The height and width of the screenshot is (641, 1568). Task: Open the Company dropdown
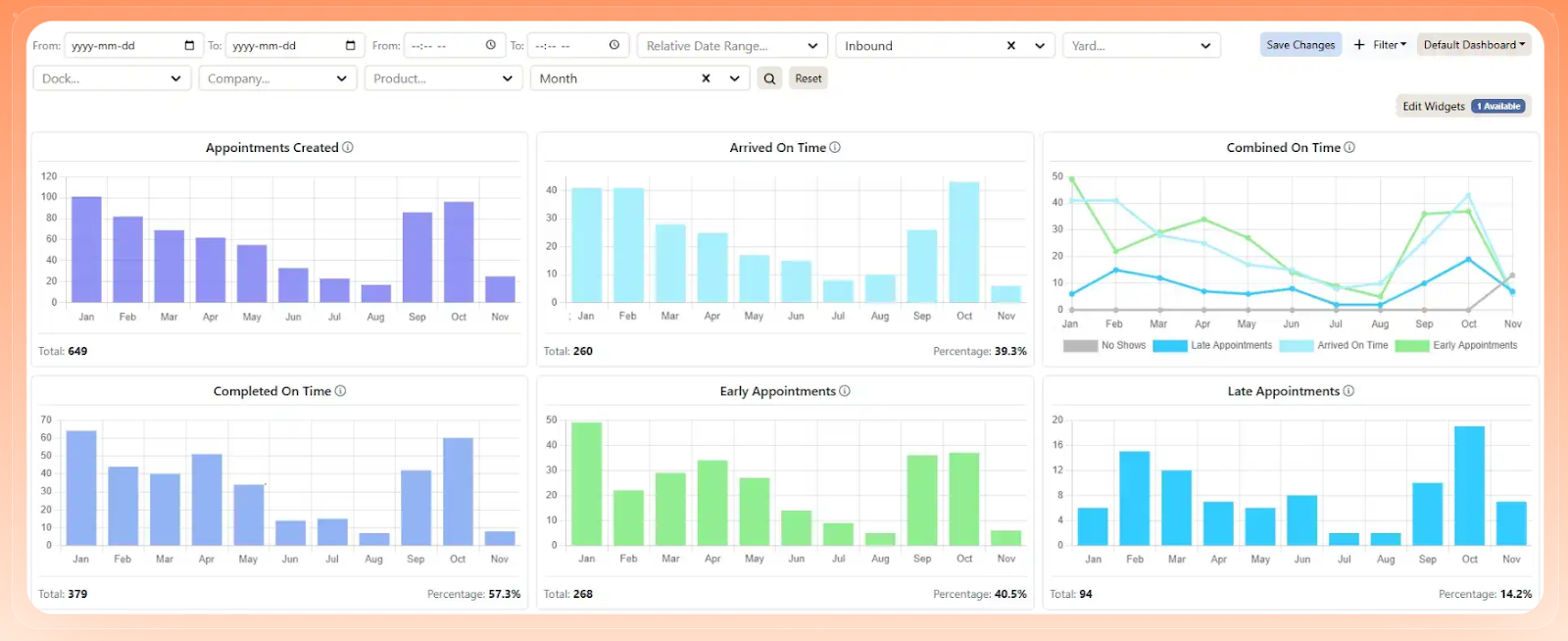click(x=277, y=78)
